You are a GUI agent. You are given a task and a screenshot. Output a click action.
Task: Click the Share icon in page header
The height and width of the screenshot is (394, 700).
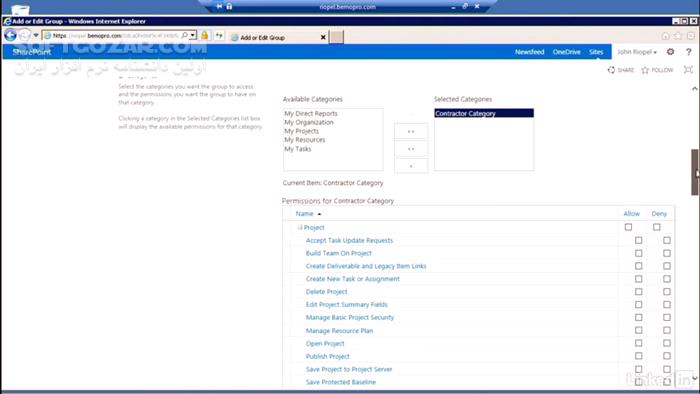point(611,70)
